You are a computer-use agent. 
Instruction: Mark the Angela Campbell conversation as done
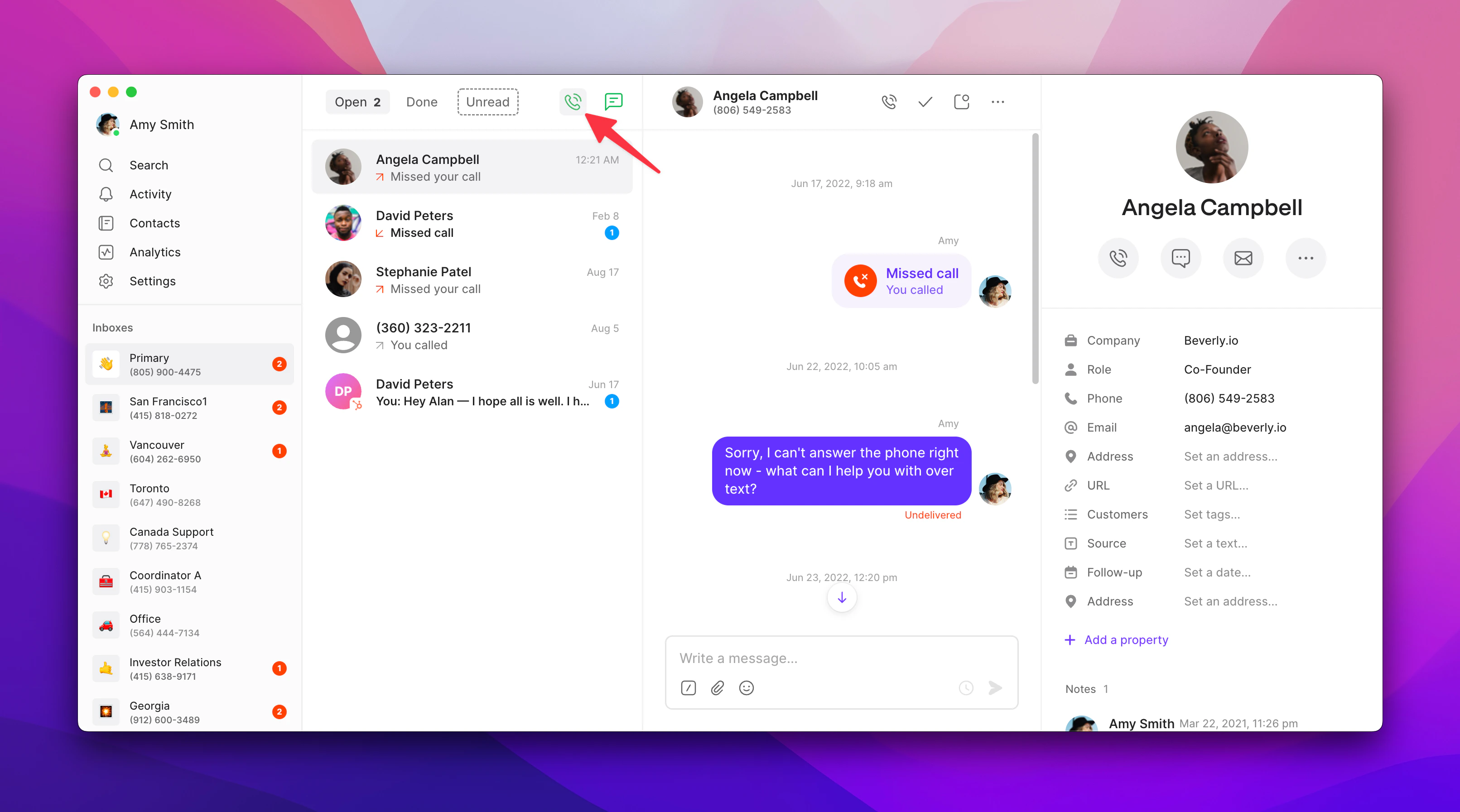pyautogui.click(x=925, y=102)
